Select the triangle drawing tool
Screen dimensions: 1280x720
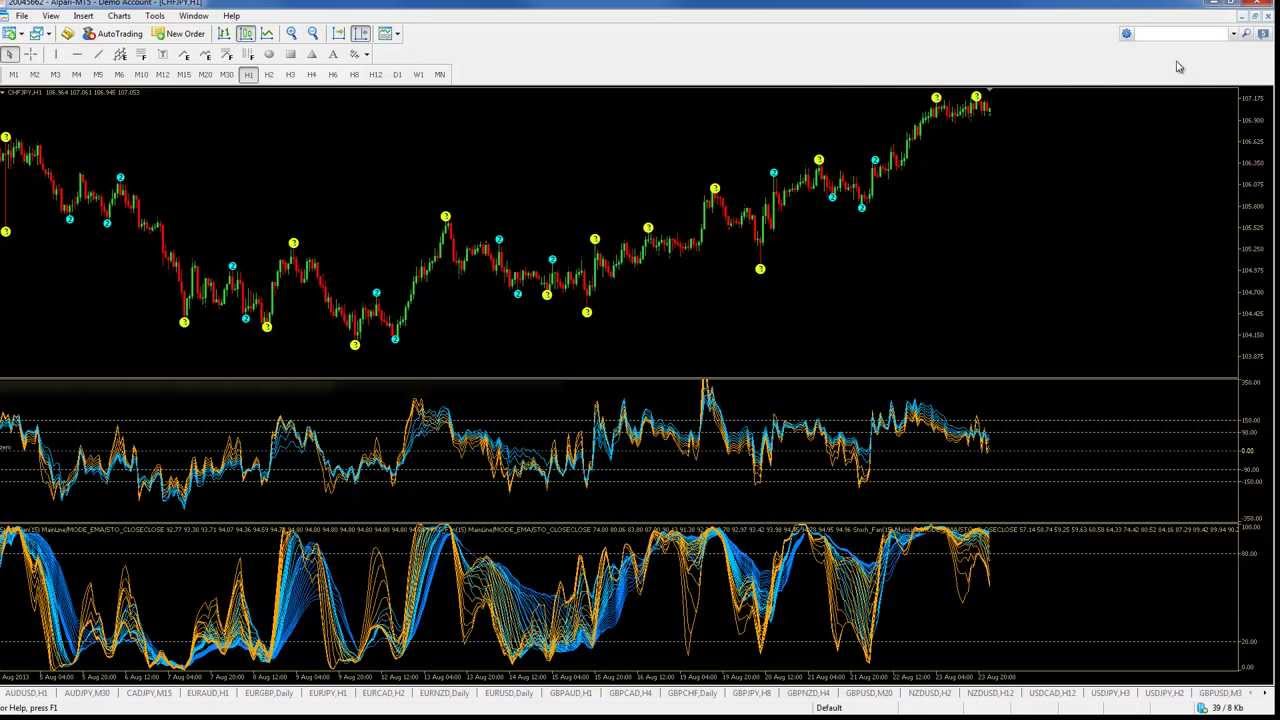311,54
